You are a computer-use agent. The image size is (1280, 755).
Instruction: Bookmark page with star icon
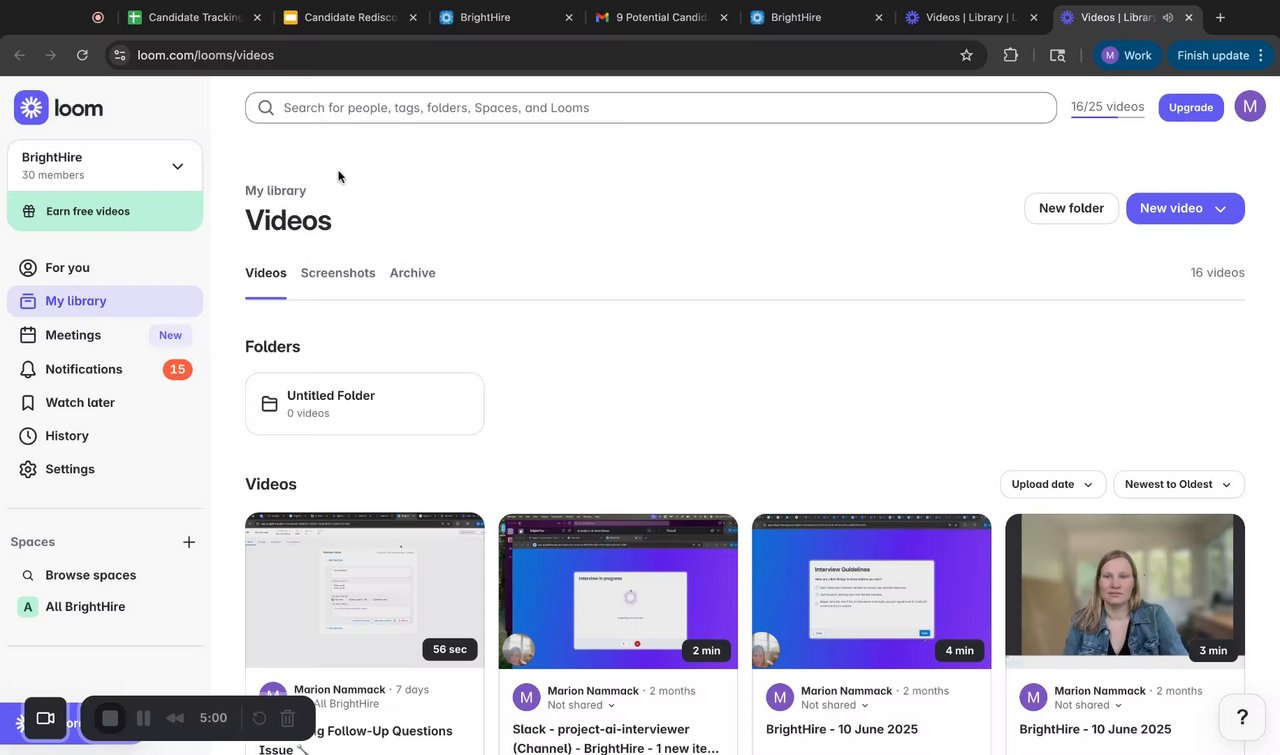pyautogui.click(x=966, y=55)
